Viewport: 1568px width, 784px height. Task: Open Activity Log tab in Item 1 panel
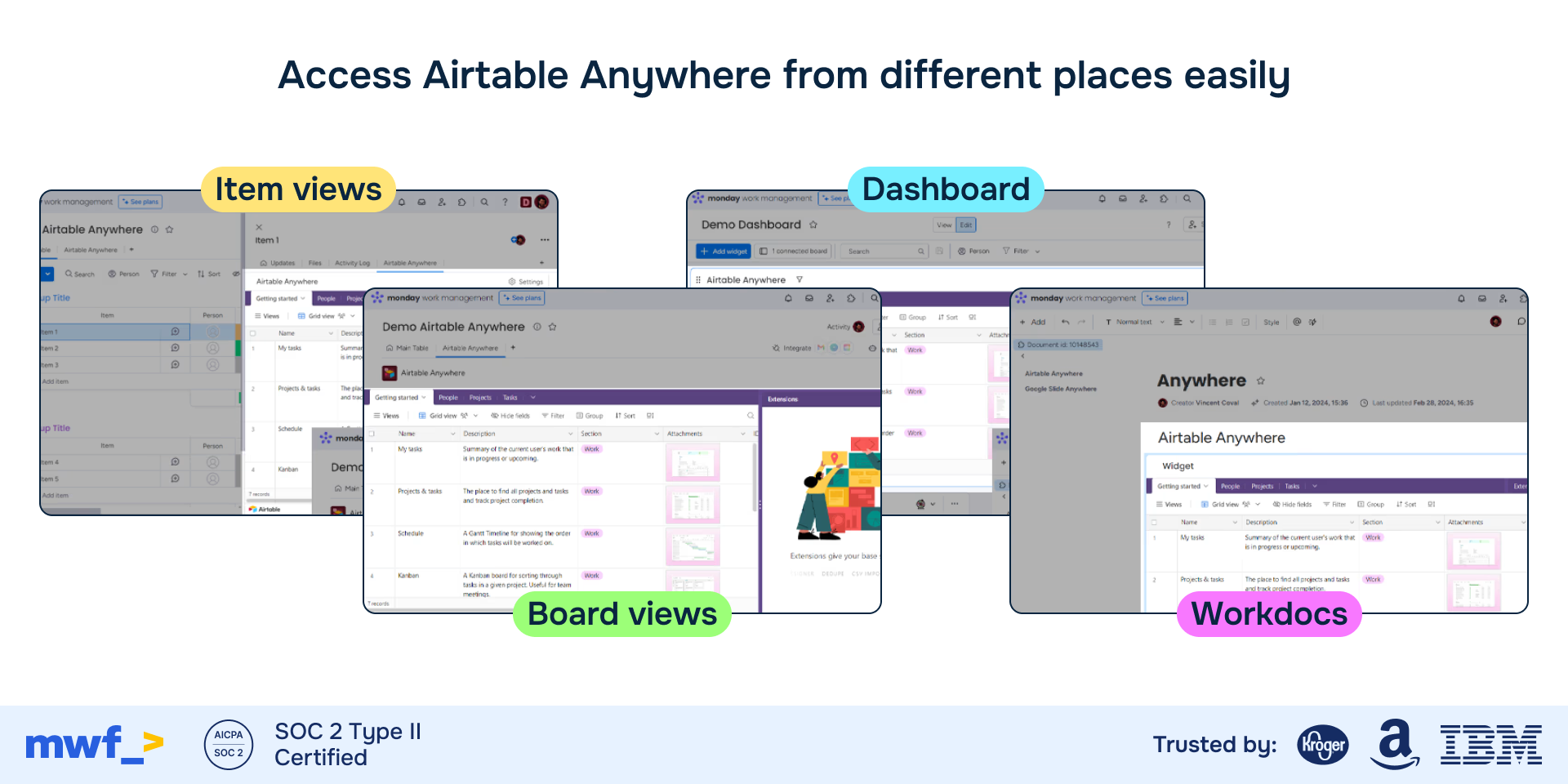click(x=352, y=263)
